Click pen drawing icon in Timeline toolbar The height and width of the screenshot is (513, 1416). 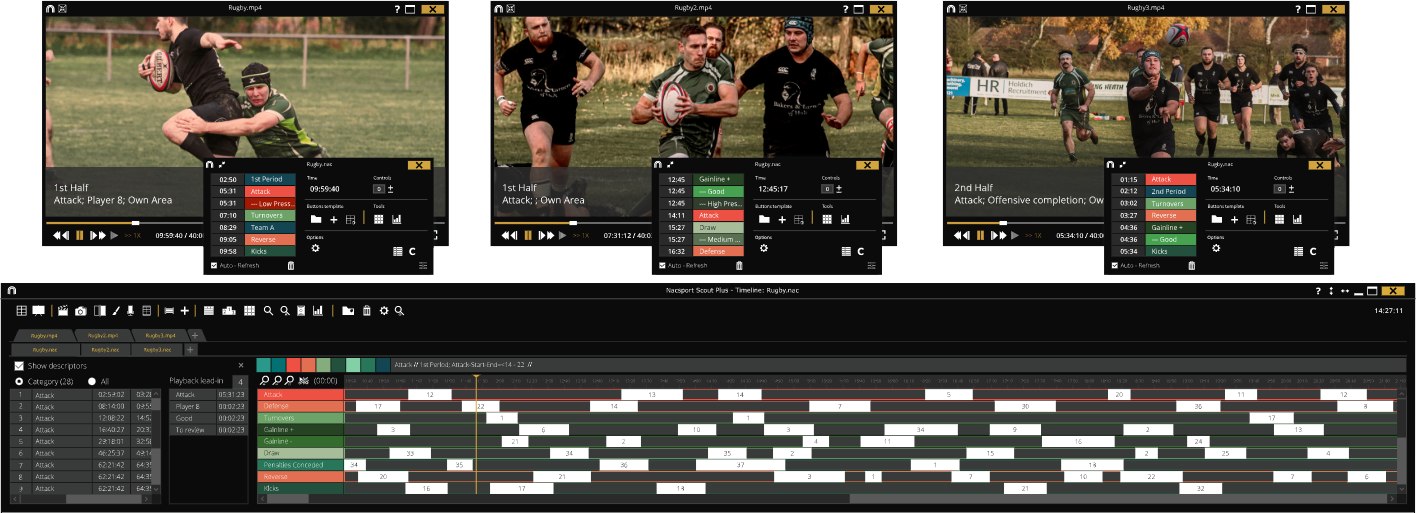[x=115, y=311]
